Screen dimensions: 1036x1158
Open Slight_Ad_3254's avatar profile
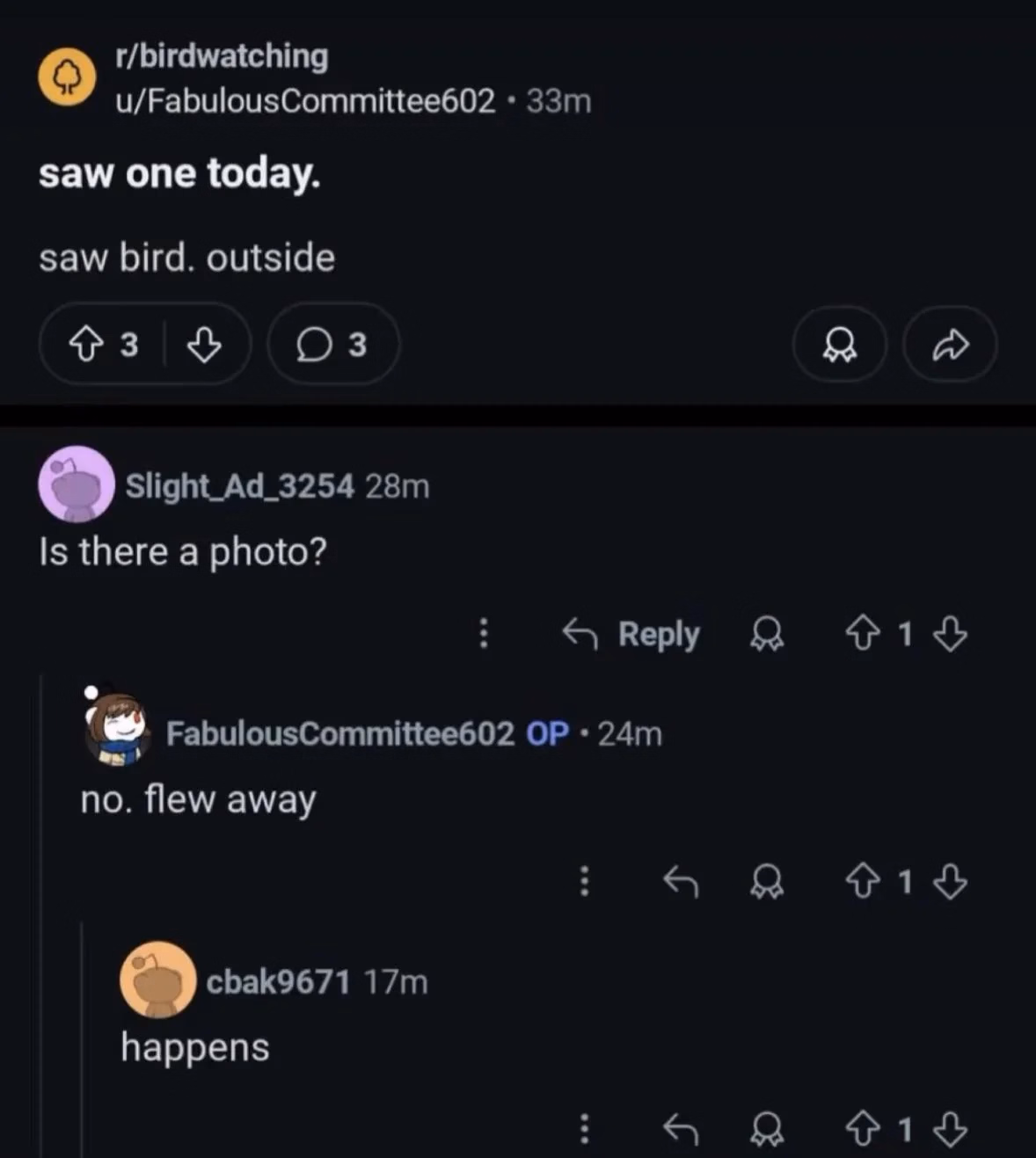77,484
